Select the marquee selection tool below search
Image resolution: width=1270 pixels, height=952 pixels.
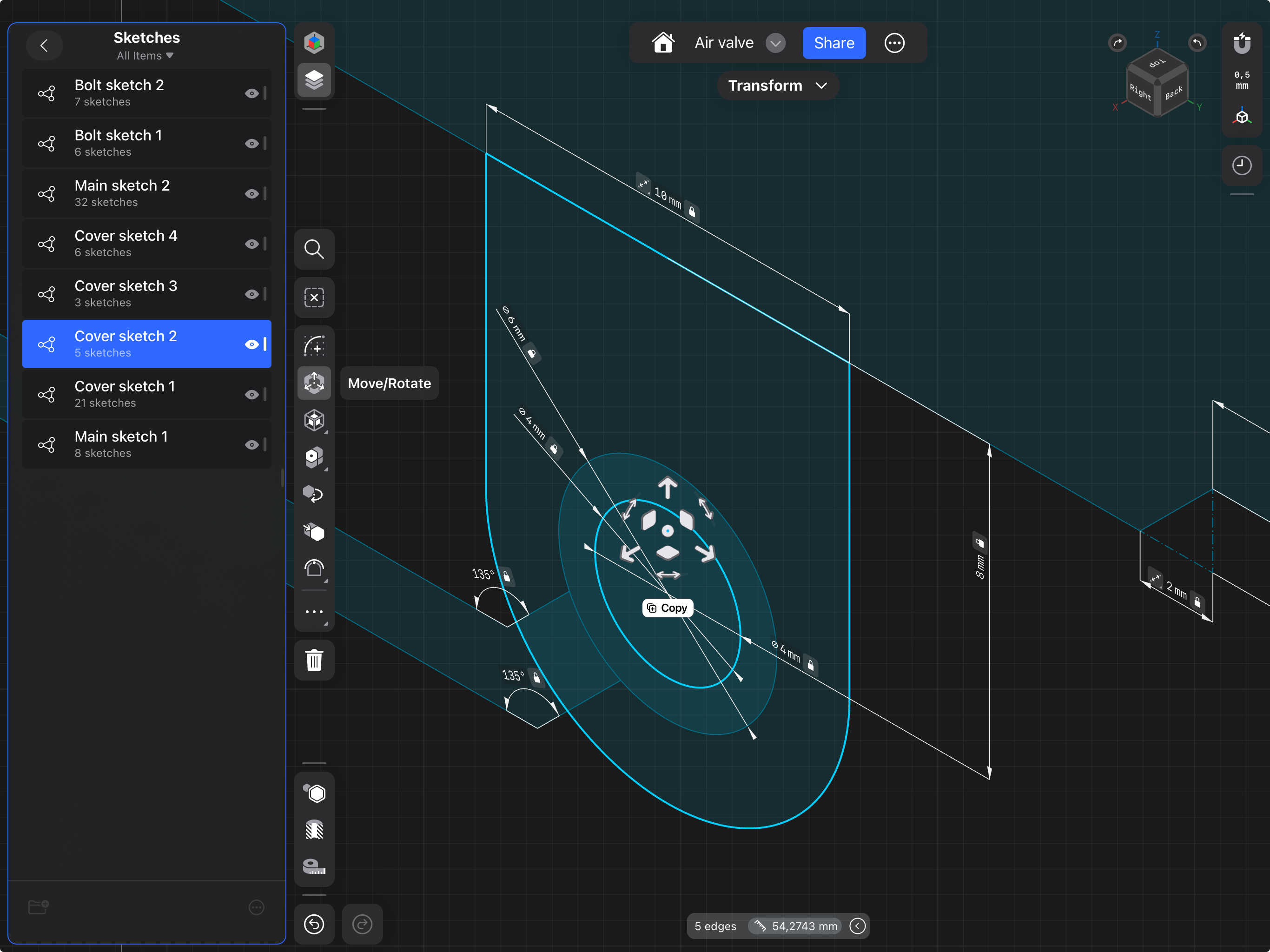tap(314, 297)
